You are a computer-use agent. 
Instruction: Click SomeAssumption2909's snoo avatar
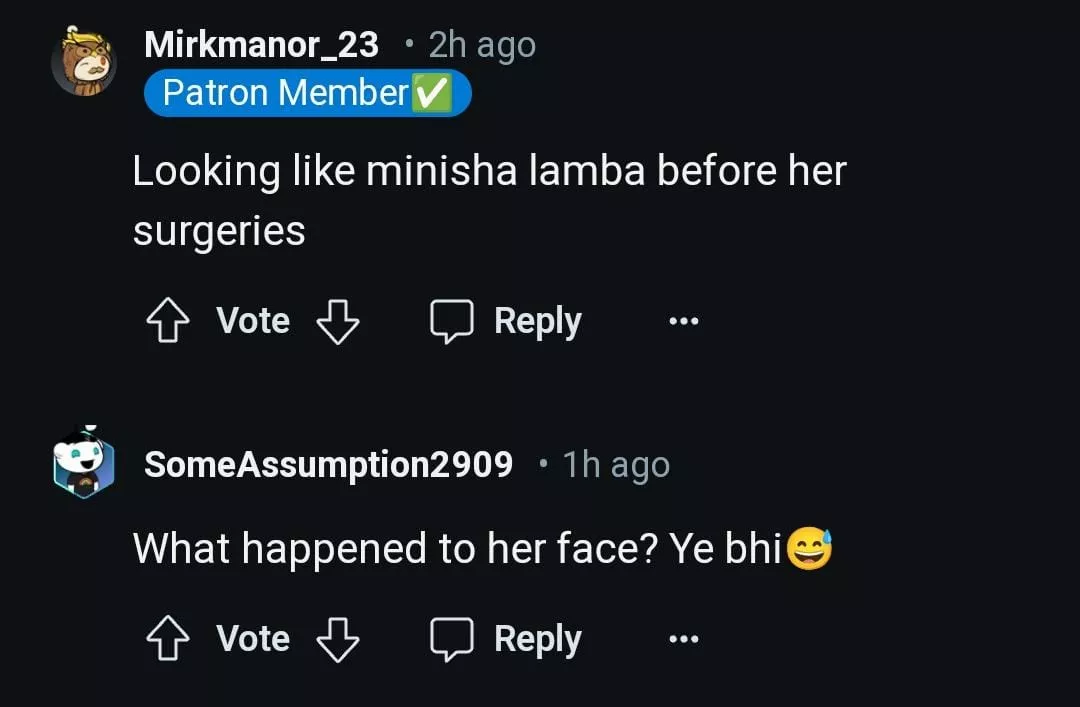(83, 463)
